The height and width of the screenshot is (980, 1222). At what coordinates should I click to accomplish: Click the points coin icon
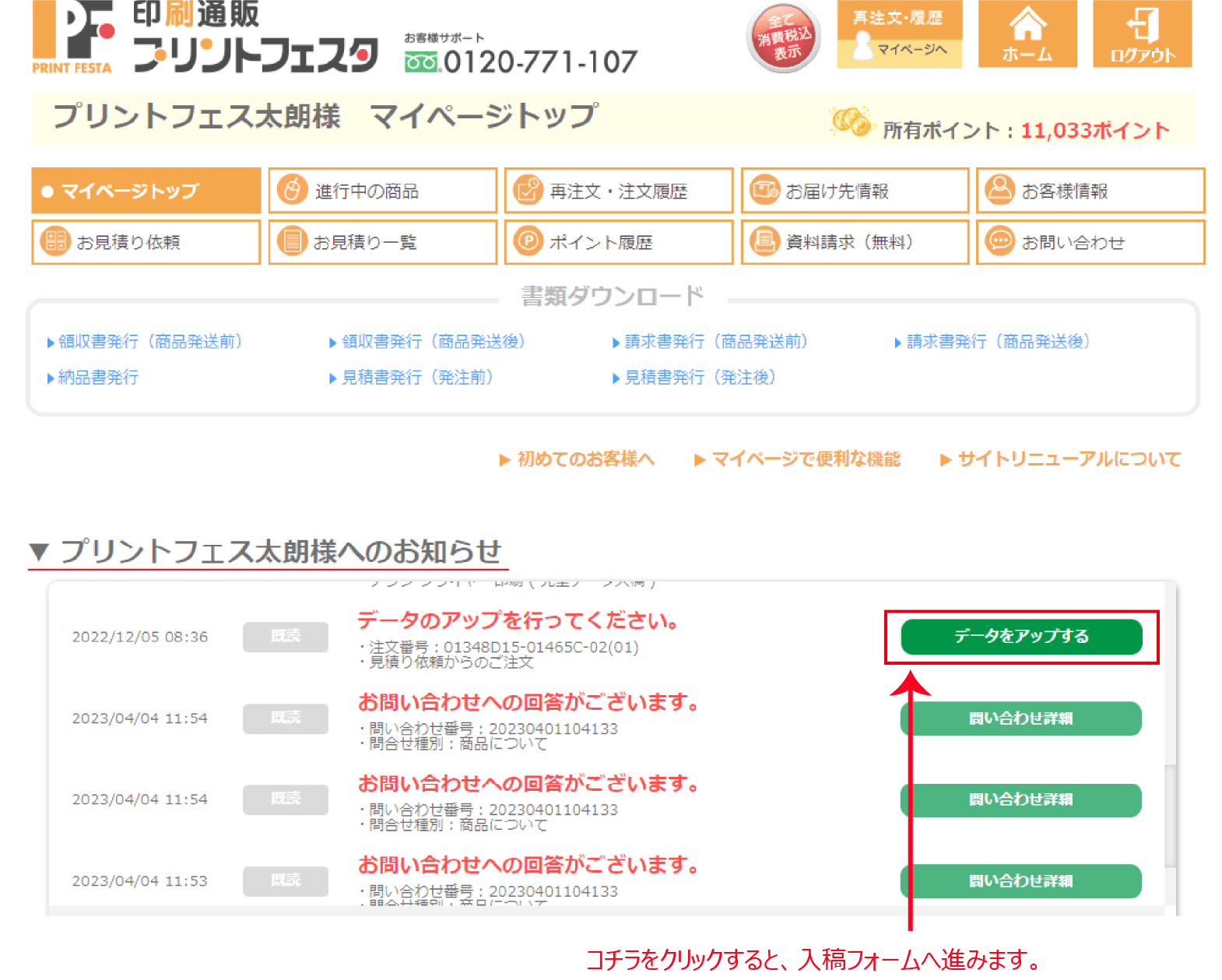point(851,121)
